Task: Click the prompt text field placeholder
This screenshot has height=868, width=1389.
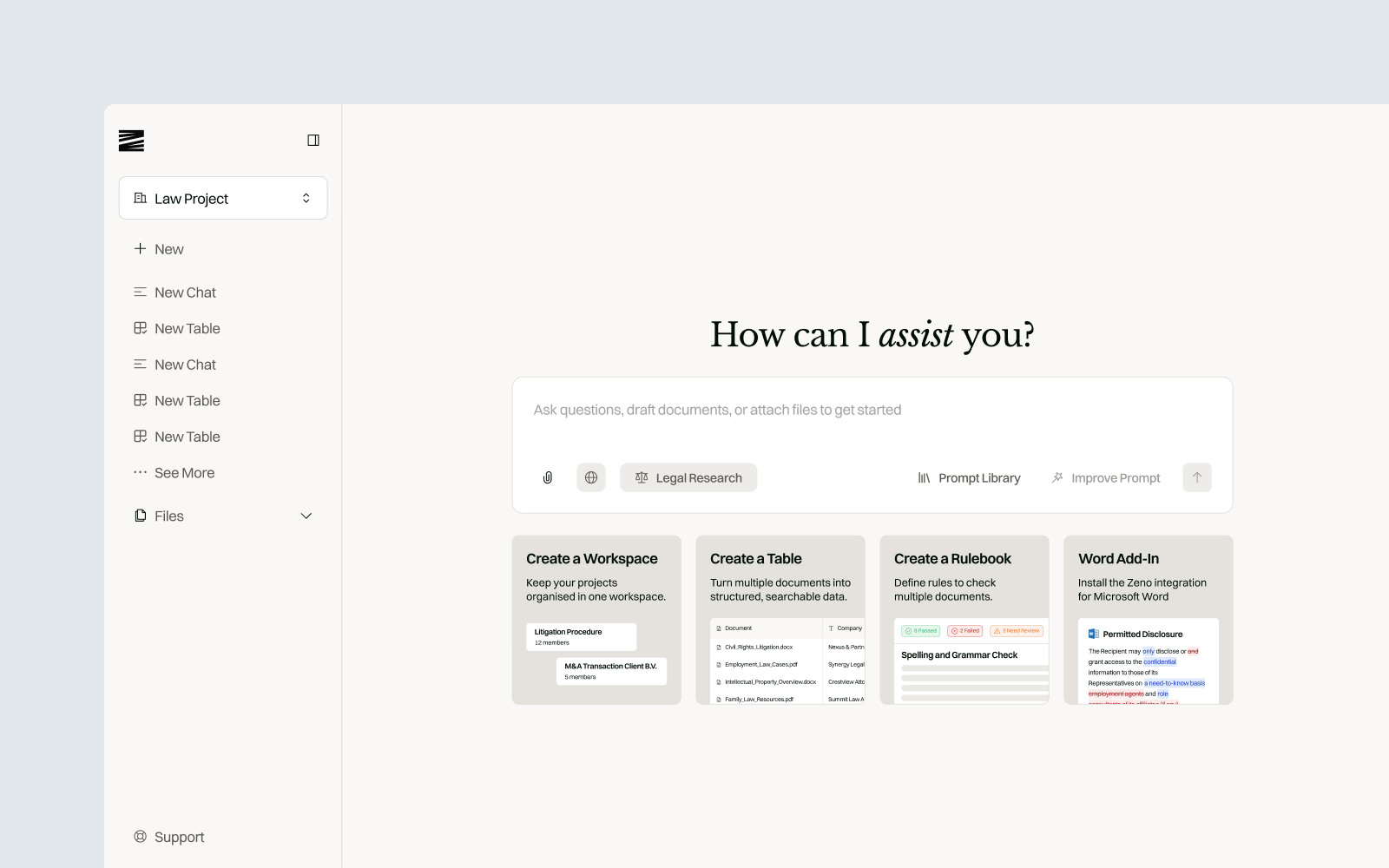Action: point(717,410)
